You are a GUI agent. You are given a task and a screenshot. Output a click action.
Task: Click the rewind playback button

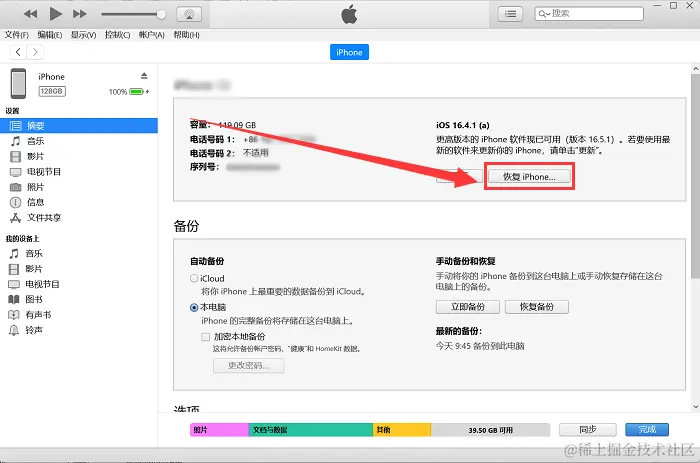[30, 14]
